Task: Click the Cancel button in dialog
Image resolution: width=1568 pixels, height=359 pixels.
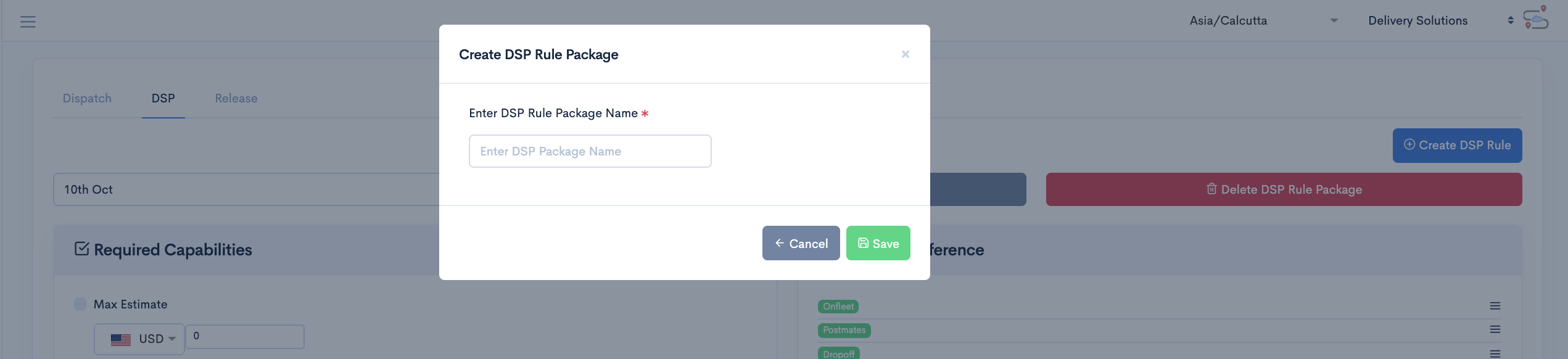Action: click(x=801, y=243)
